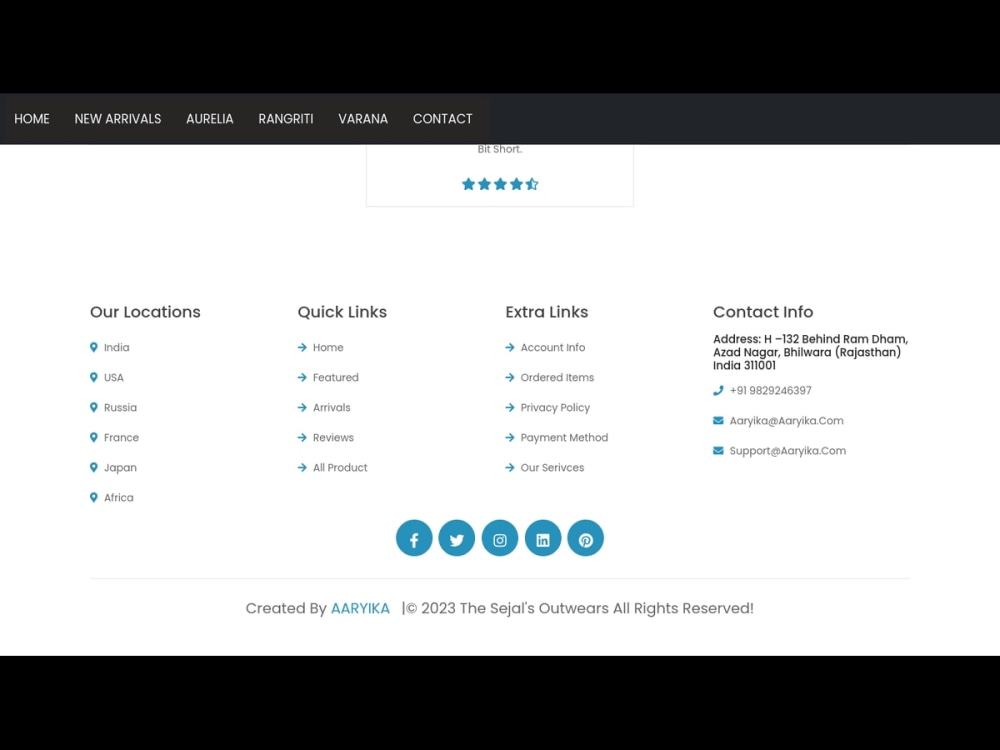Click the arrow icon beside Ordered Items

[510, 378]
